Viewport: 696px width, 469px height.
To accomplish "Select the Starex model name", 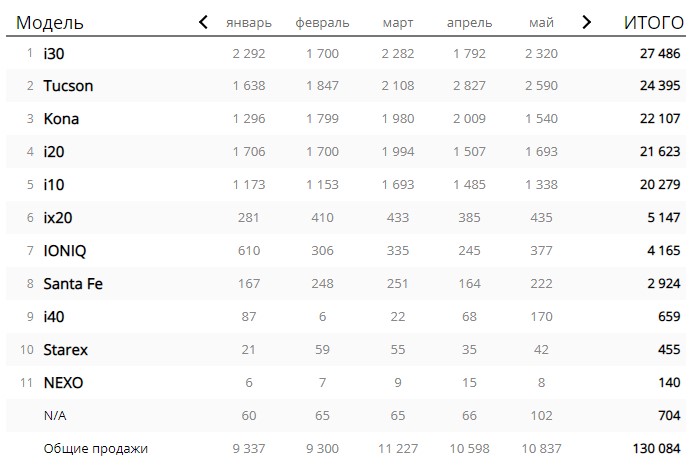I will 65,350.
